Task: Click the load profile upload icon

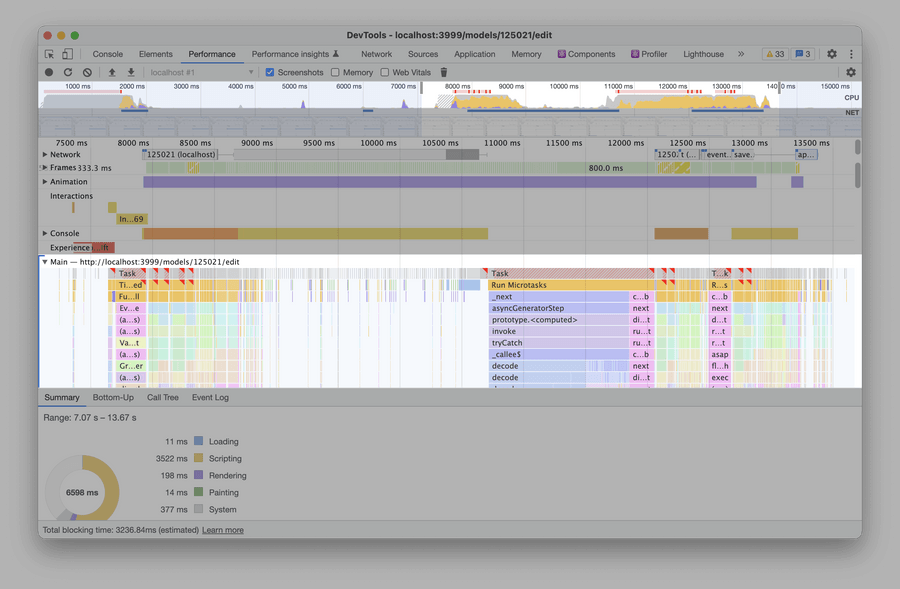Action: (x=112, y=73)
